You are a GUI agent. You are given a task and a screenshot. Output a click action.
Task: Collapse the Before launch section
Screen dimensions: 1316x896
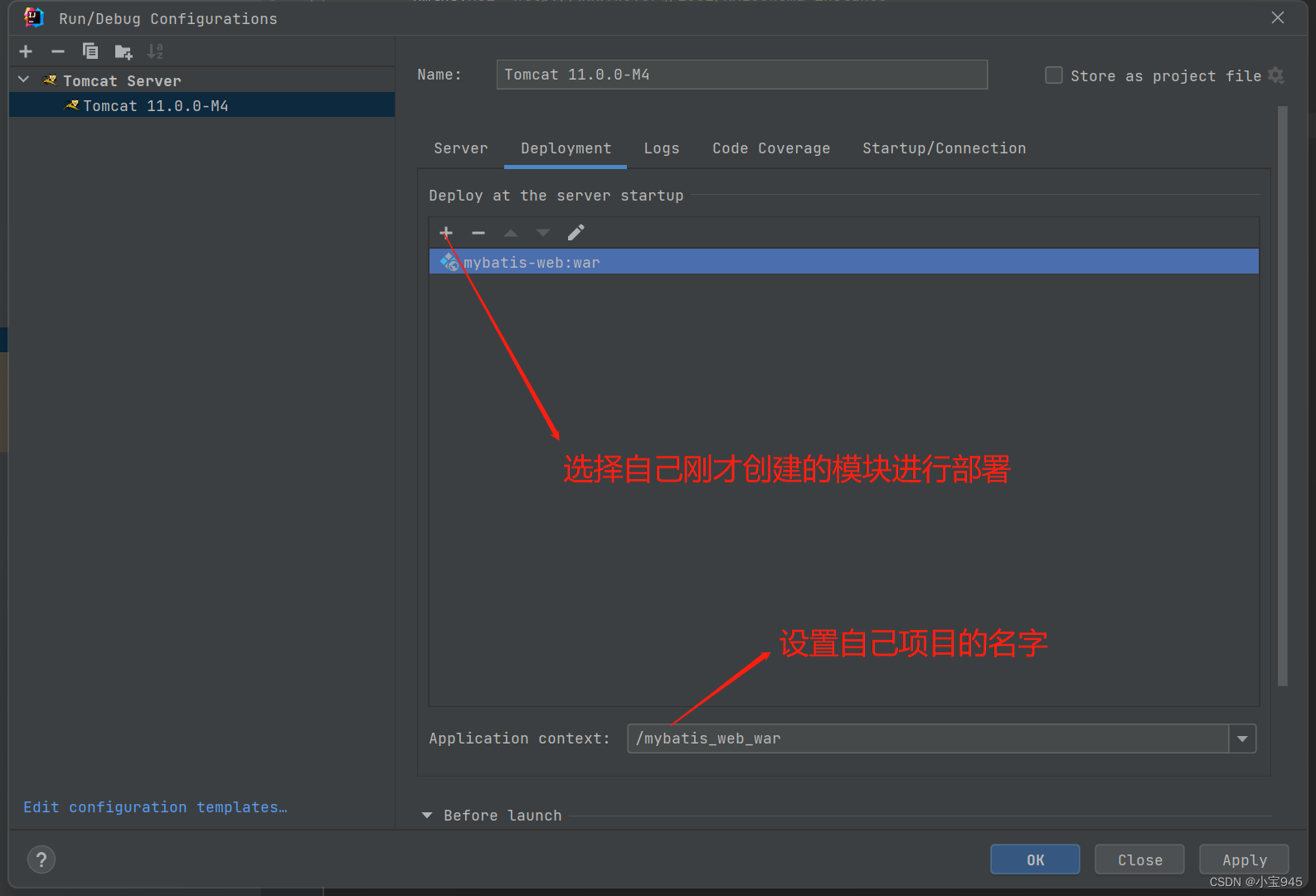point(427,816)
